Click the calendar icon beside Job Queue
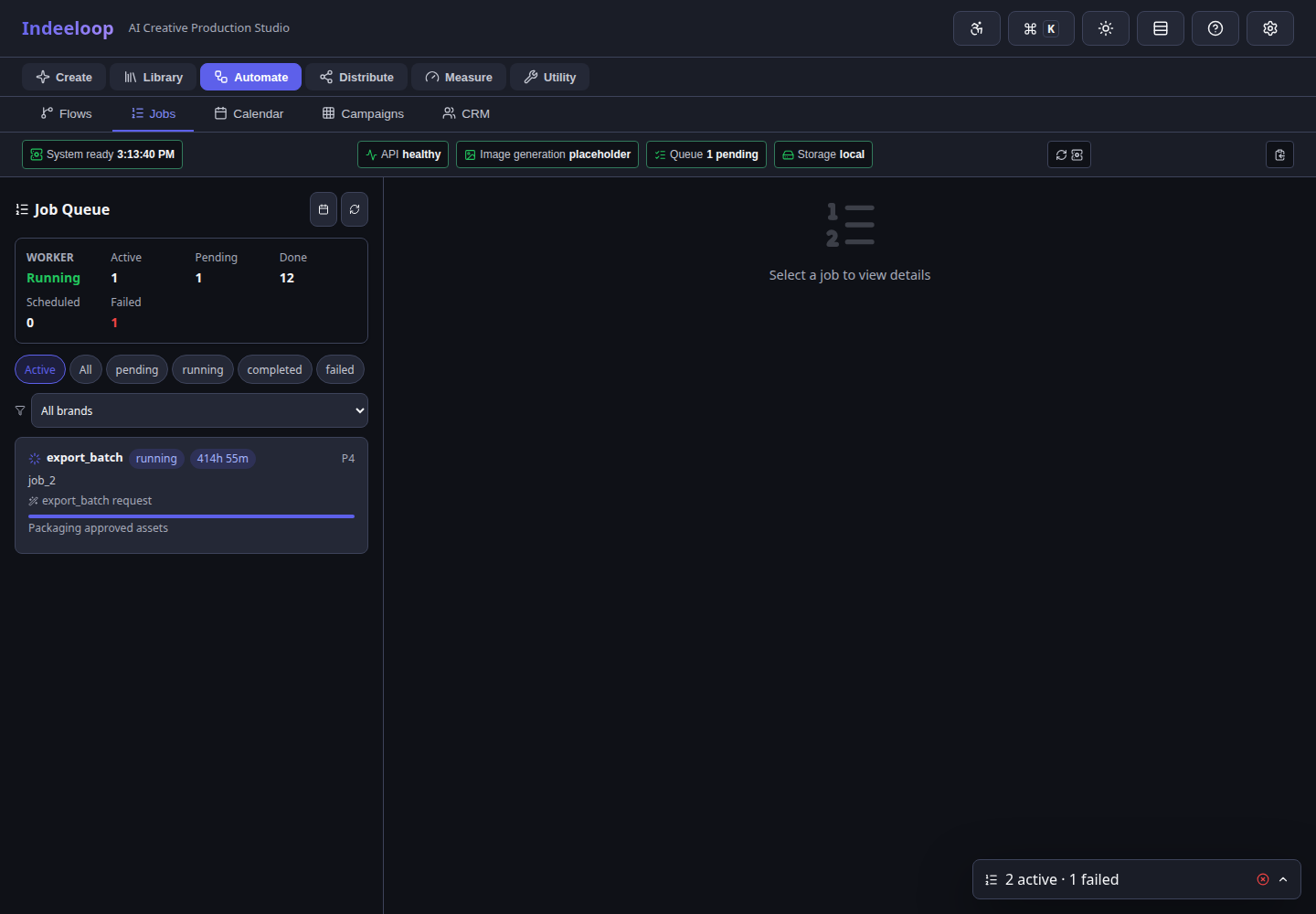The image size is (1316, 914). (324, 209)
